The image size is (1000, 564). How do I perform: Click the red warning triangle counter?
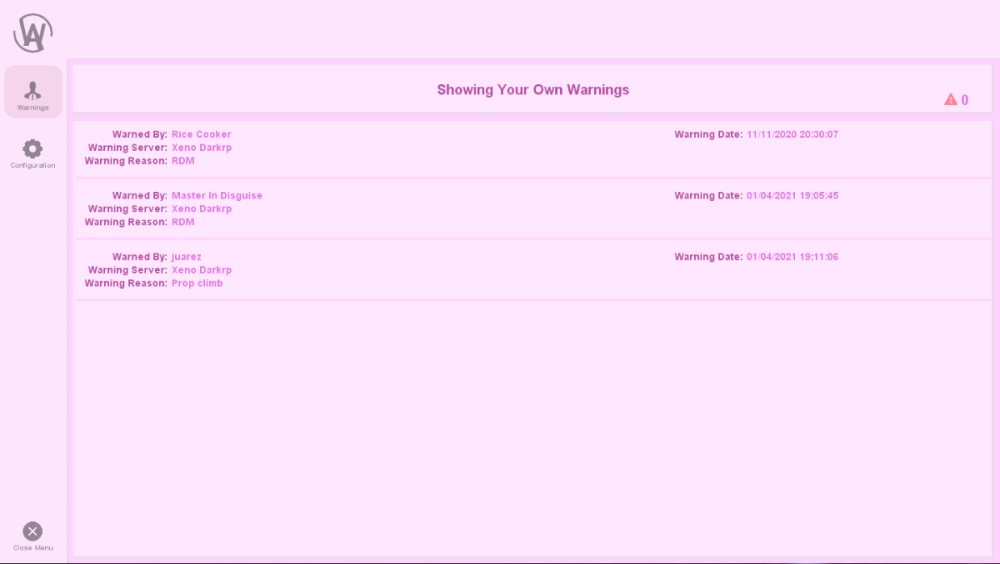click(x=951, y=100)
